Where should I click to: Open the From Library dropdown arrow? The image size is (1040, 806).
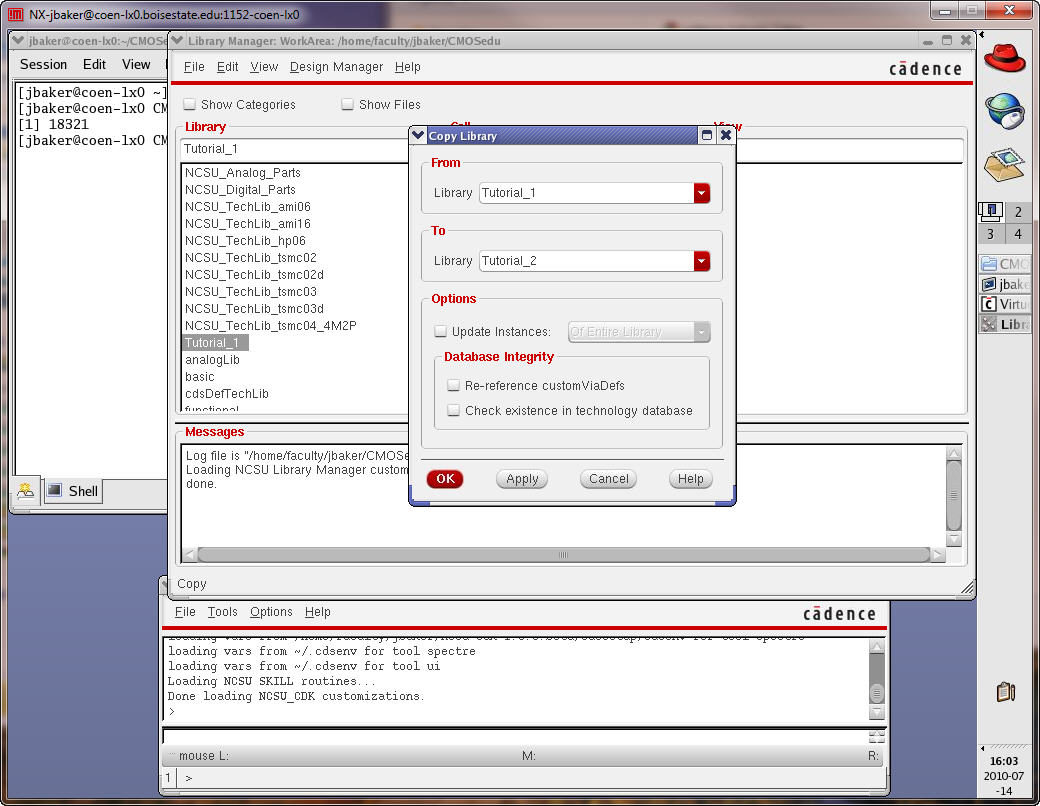[x=702, y=193]
